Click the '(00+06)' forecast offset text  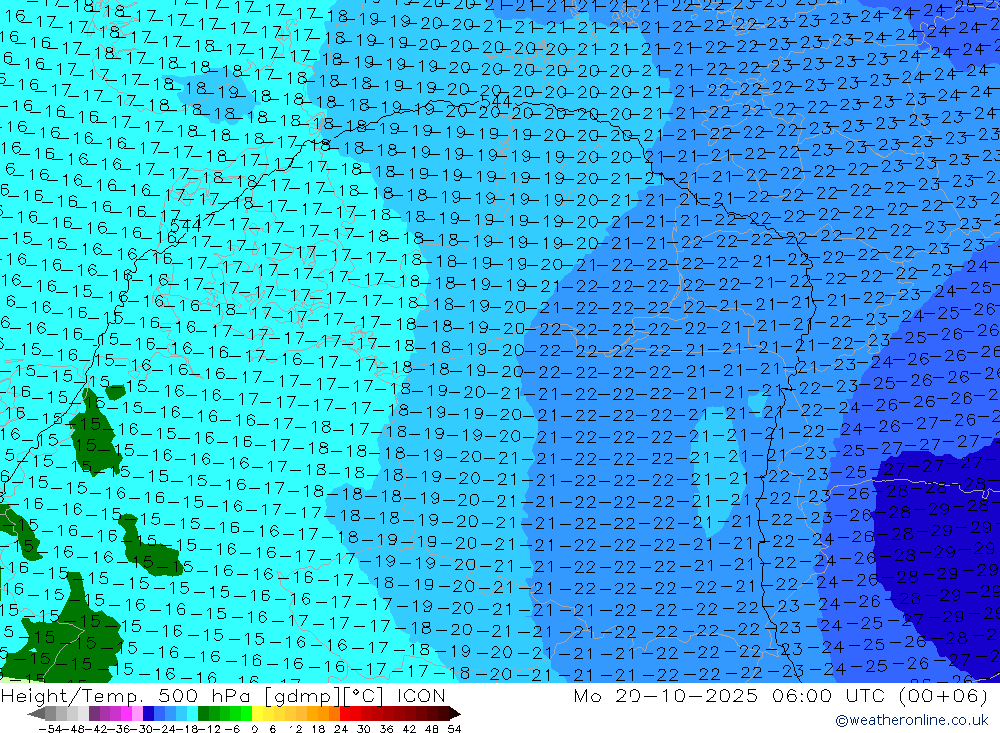click(943, 695)
